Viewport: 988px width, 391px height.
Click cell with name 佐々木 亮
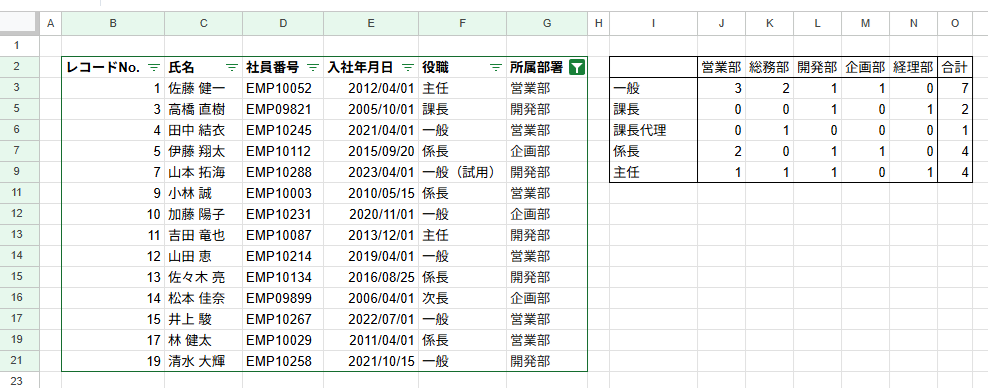[x=204, y=277]
